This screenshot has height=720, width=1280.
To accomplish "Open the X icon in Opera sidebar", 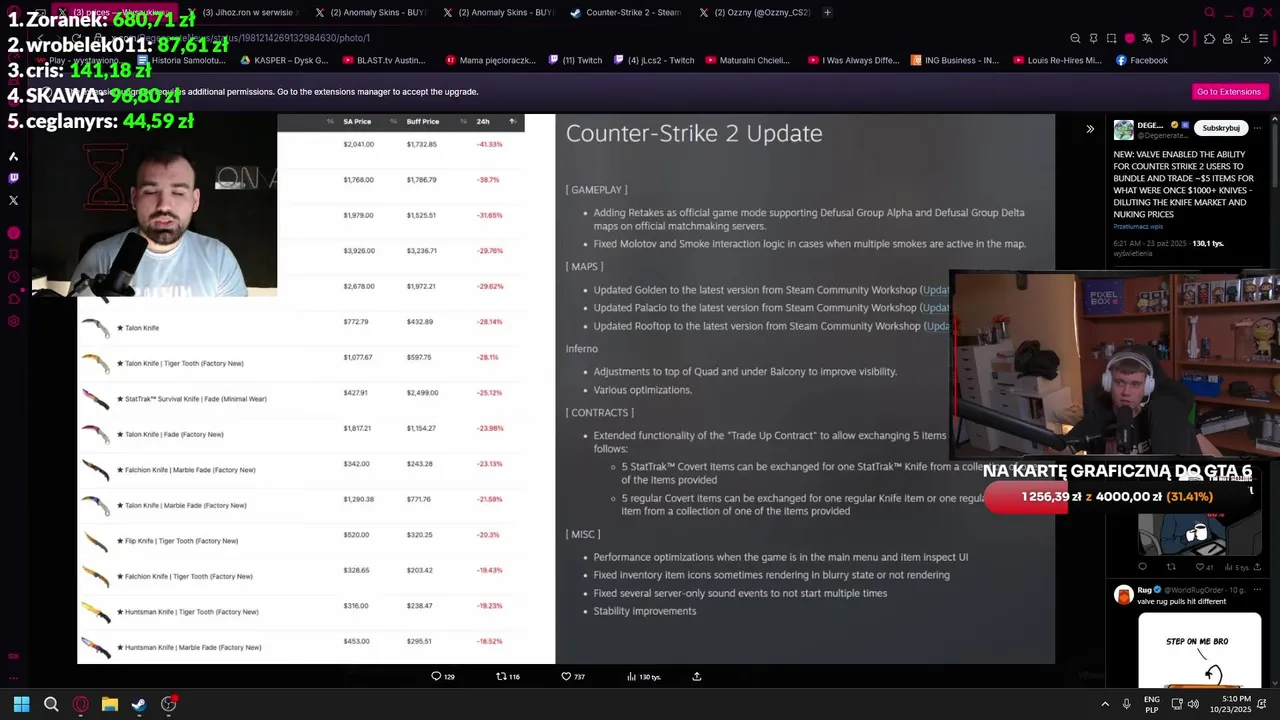I will point(13,200).
